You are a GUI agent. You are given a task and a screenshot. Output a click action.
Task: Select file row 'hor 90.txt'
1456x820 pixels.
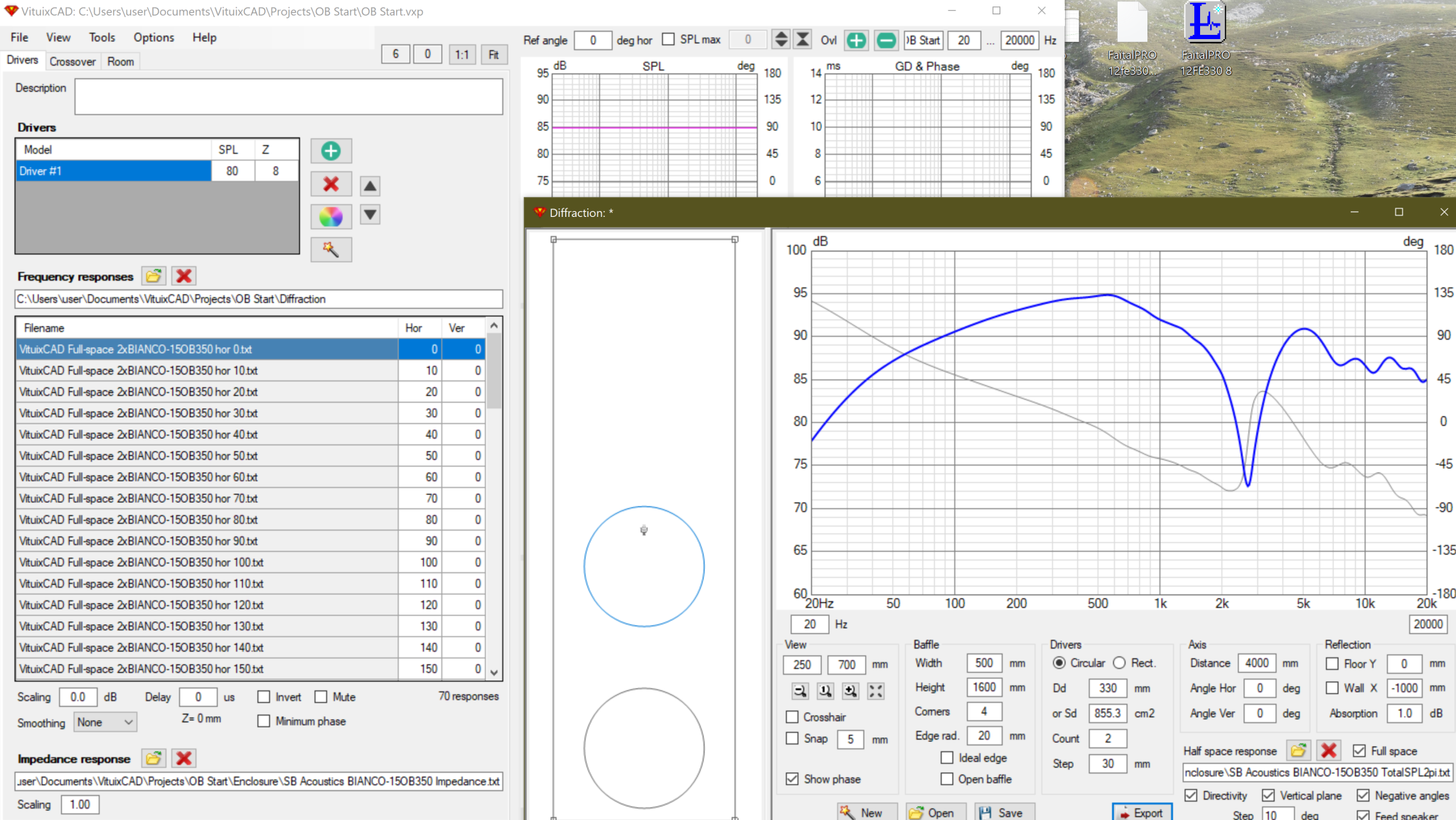250,541
